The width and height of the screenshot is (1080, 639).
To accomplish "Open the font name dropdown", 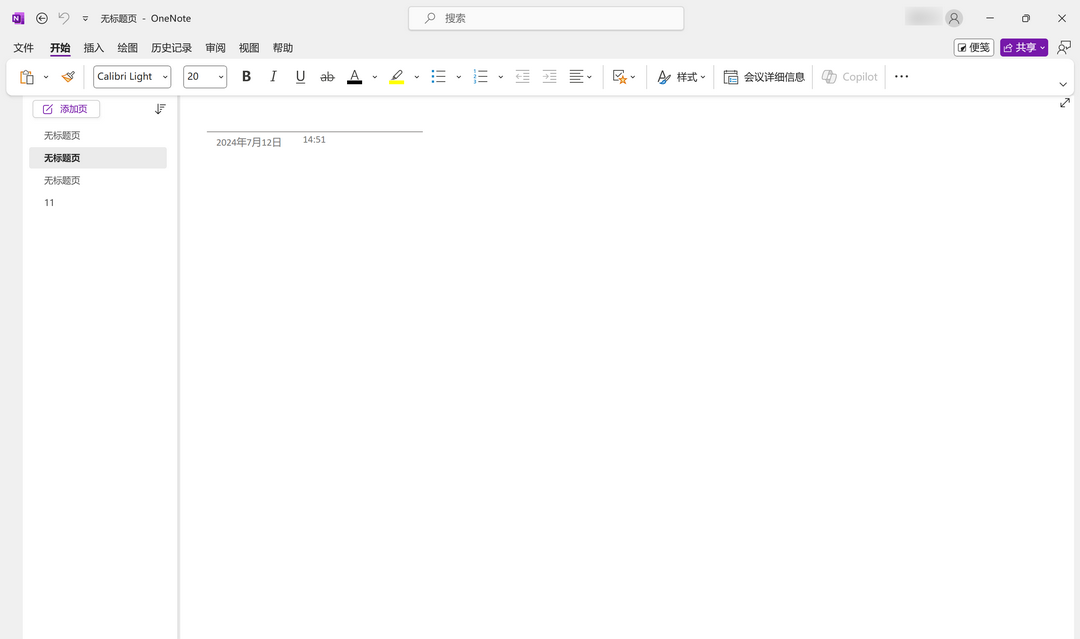I will click(164, 76).
